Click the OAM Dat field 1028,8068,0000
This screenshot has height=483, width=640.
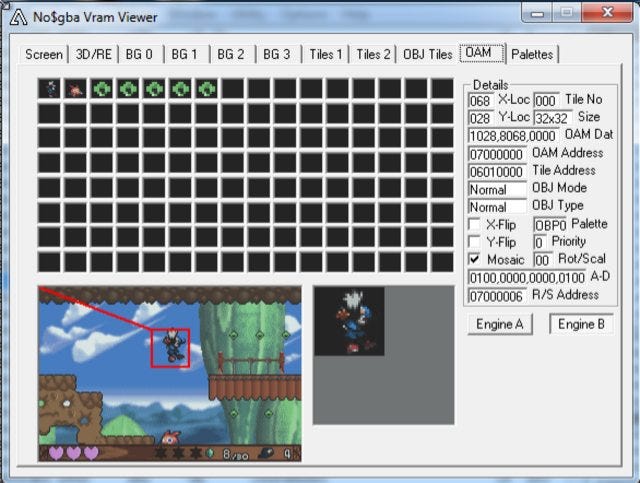point(513,136)
